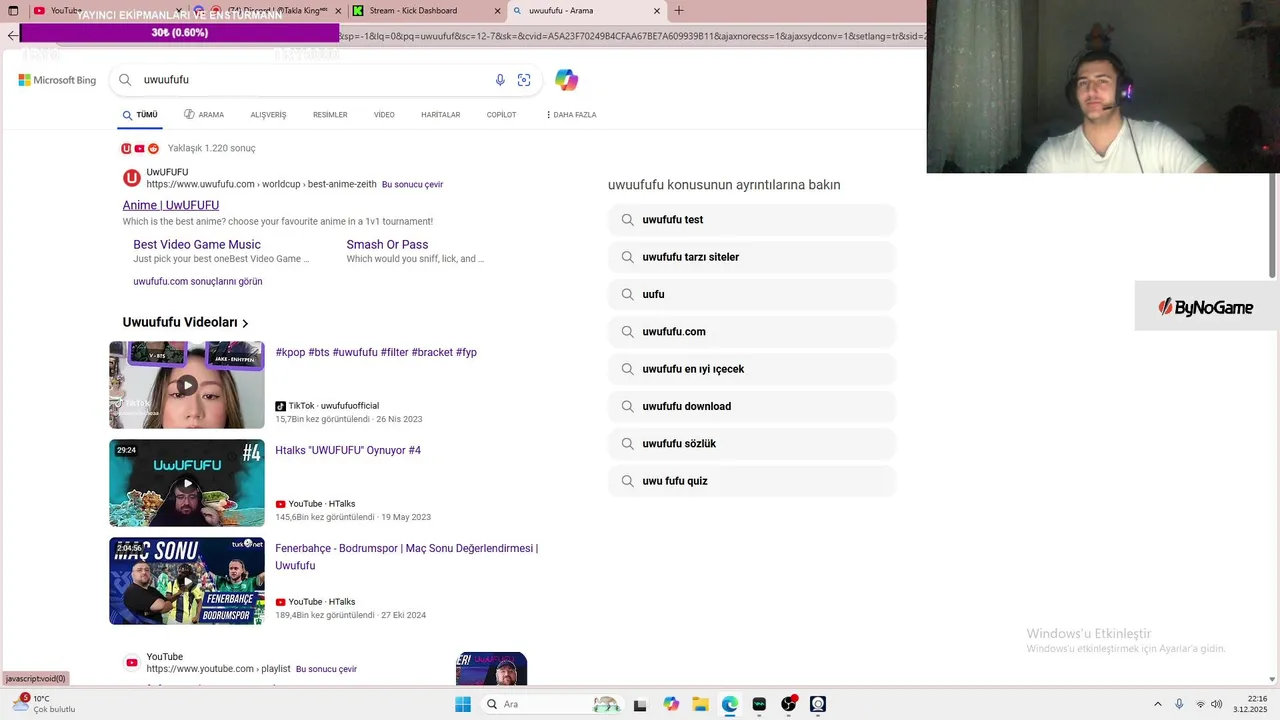
Task: Open the Copilot icon beside the search box
Action: [567, 80]
